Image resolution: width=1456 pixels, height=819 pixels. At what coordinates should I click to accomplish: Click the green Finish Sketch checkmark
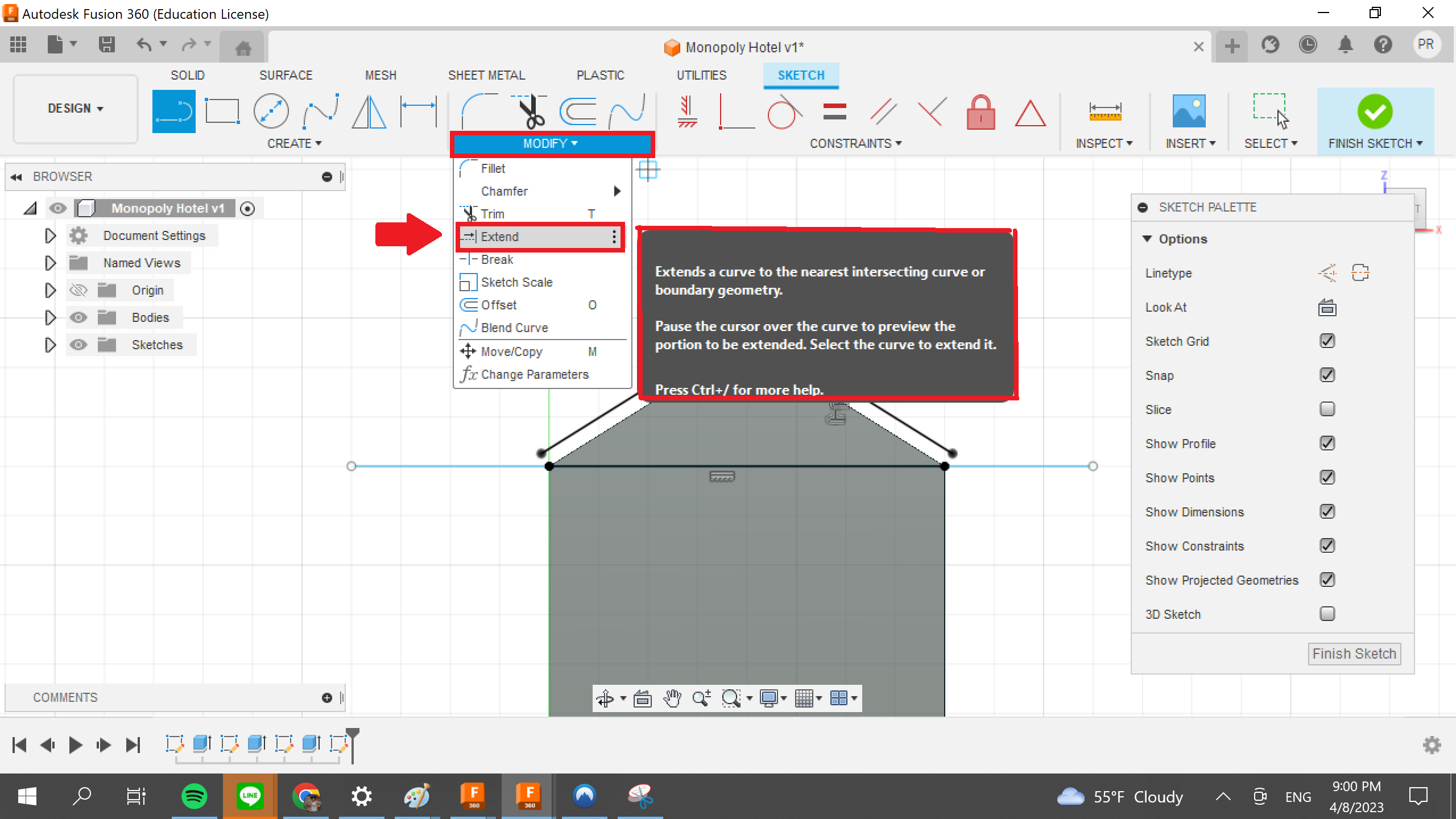click(x=1375, y=111)
